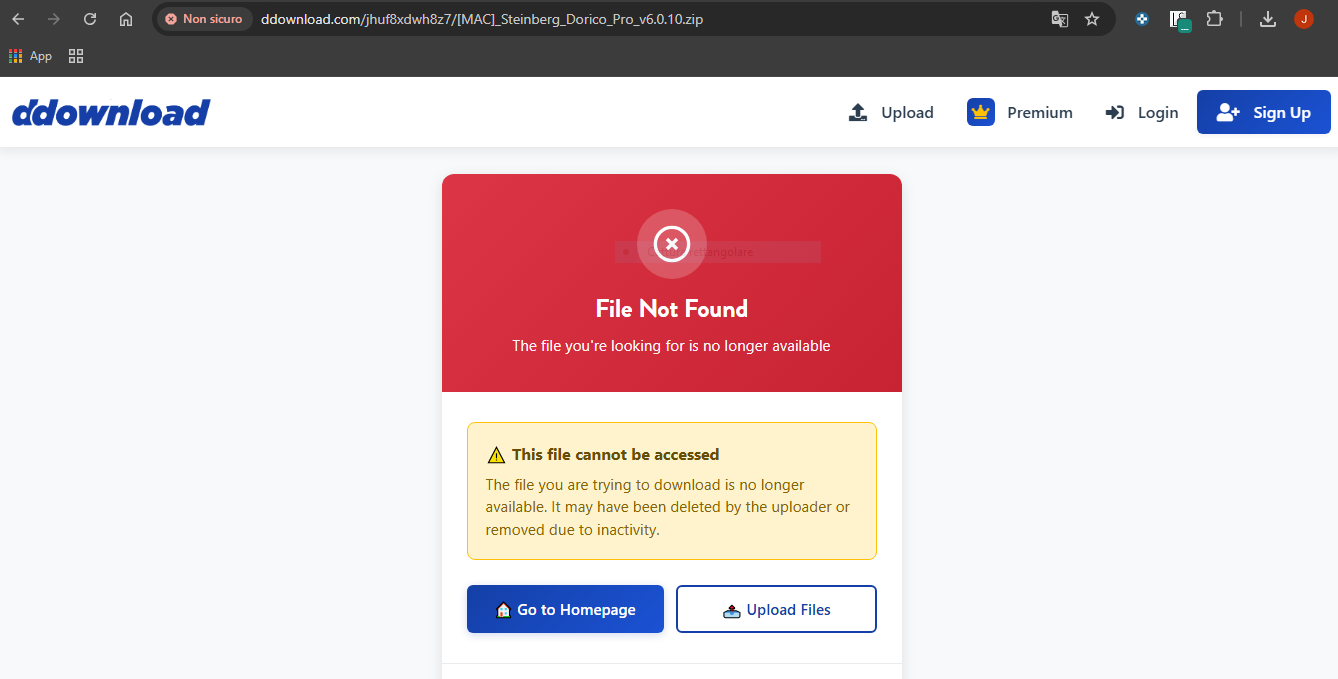This screenshot has height=679, width=1338.
Task: Open Premium from the navigation bar
Action: pyautogui.click(x=1020, y=112)
